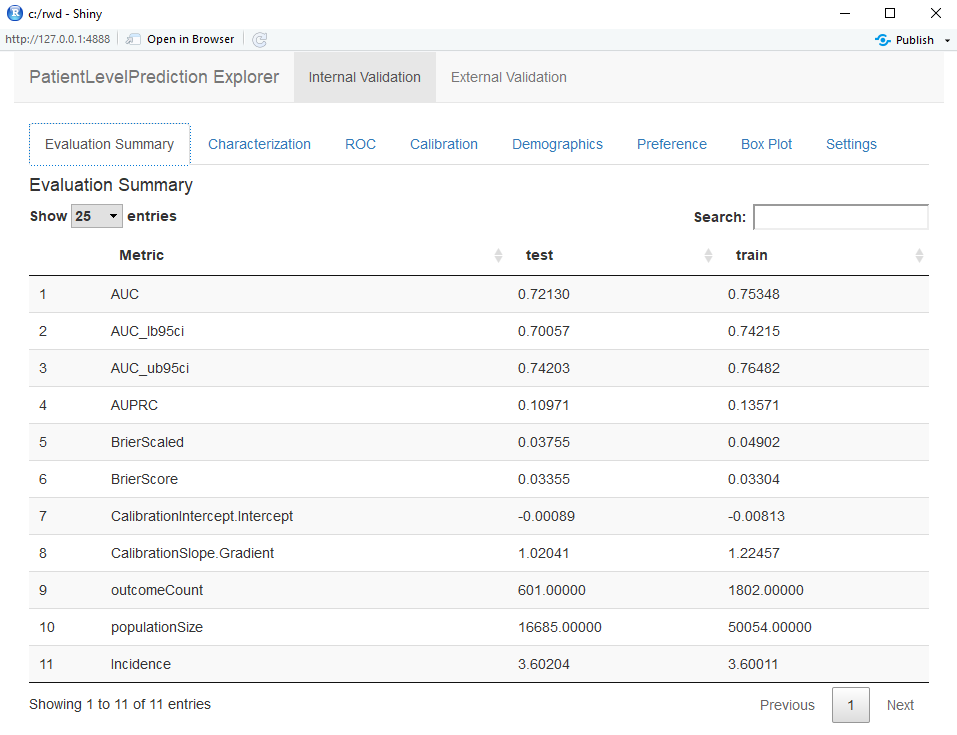Click the R Shiny app icon in title bar
This screenshot has height=735, width=957.
14,13
